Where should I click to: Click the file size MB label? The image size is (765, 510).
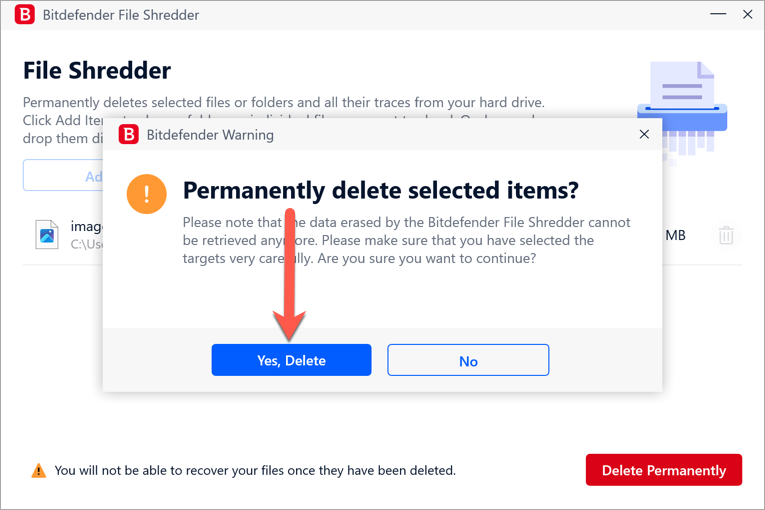(675, 235)
